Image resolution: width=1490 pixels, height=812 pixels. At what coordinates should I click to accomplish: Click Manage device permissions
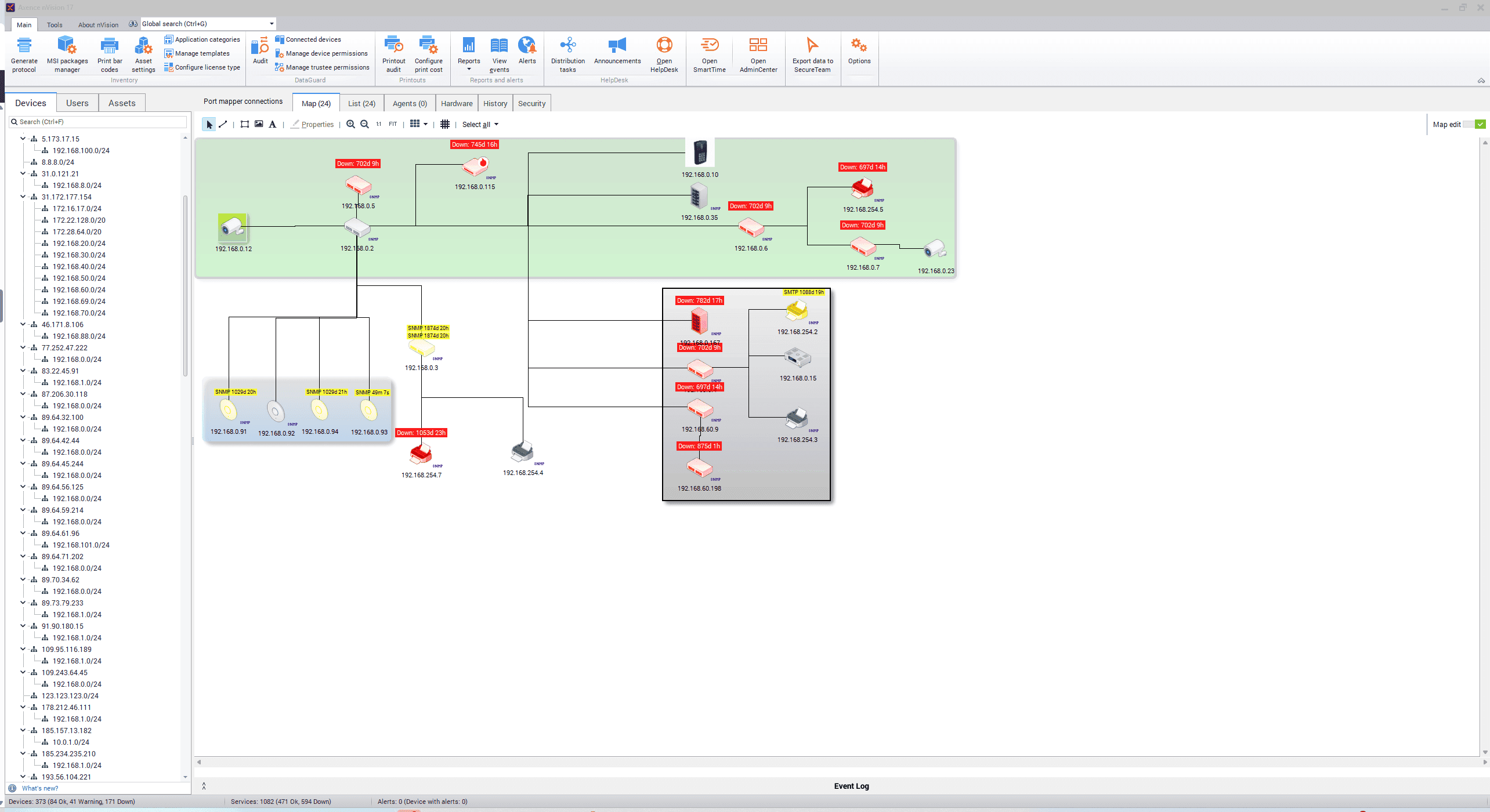click(x=326, y=53)
